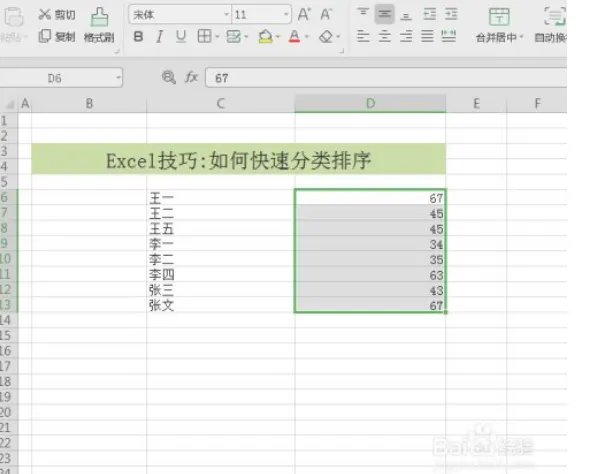Click the Cut (剪切) scissors button
The image size is (598, 474).
click(x=57, y=14)
